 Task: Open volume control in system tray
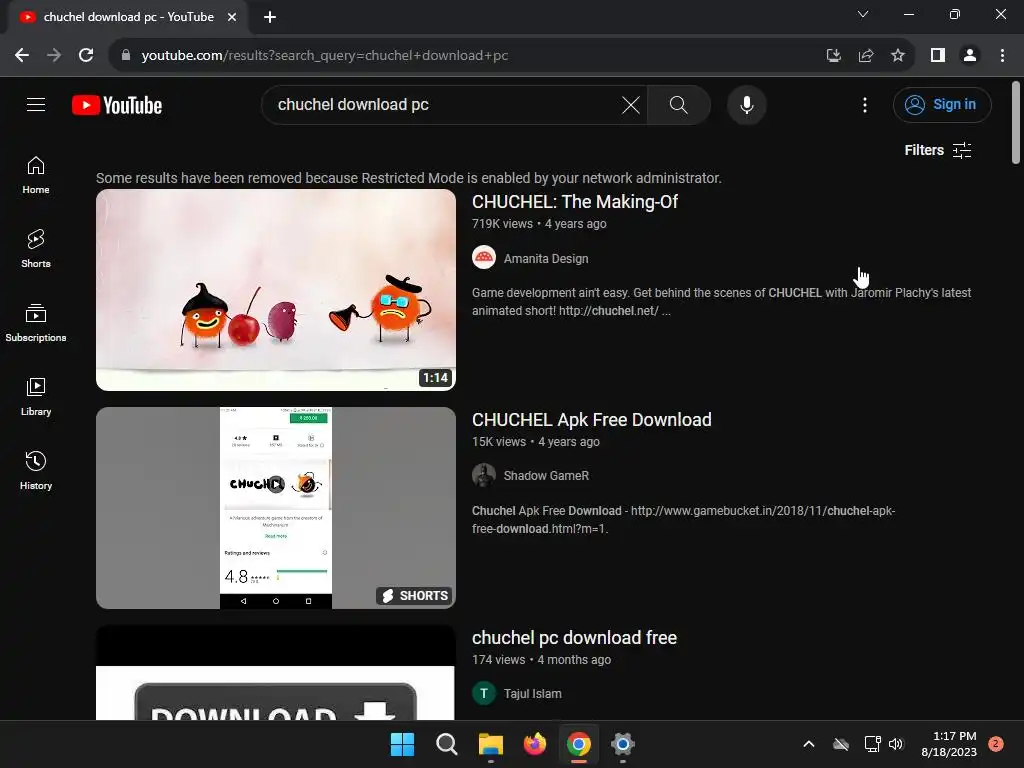tap(896, 744)
